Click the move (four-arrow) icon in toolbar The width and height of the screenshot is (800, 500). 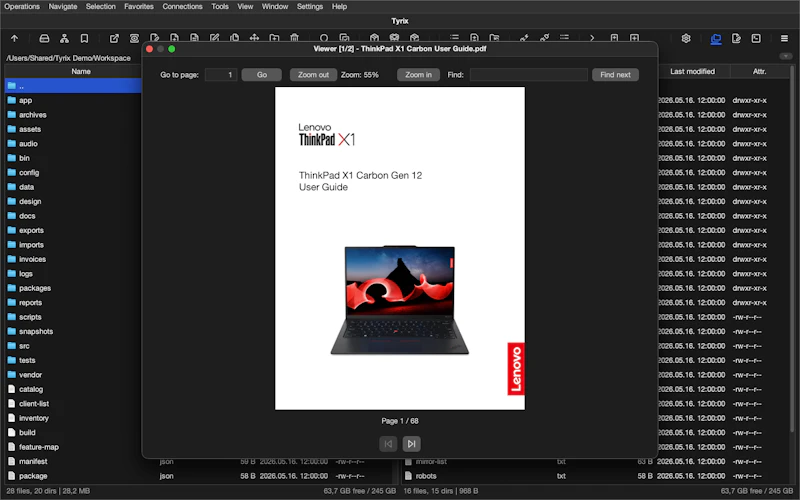click(254, 38)
